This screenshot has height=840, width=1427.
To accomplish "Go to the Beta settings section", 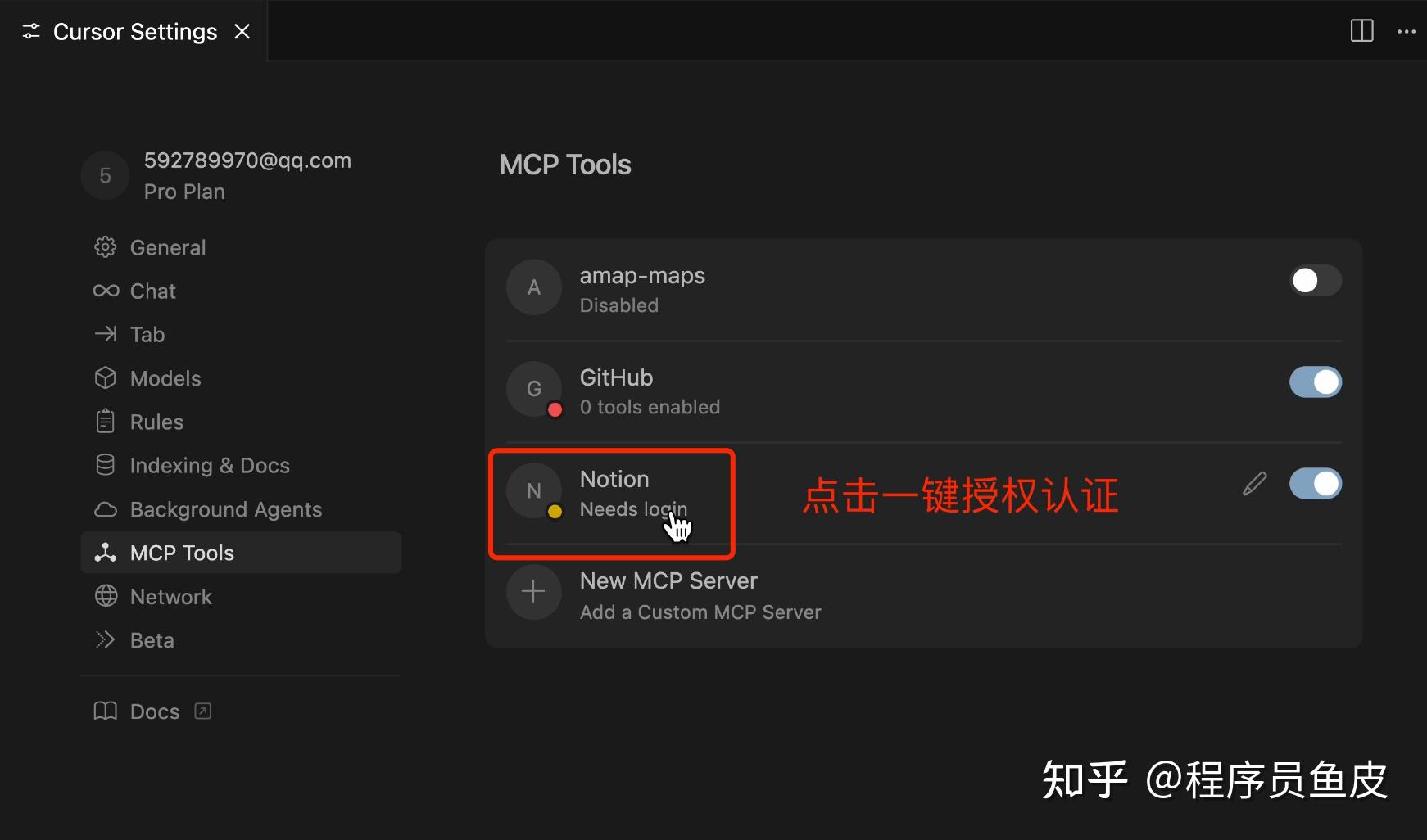I will 241,640.
